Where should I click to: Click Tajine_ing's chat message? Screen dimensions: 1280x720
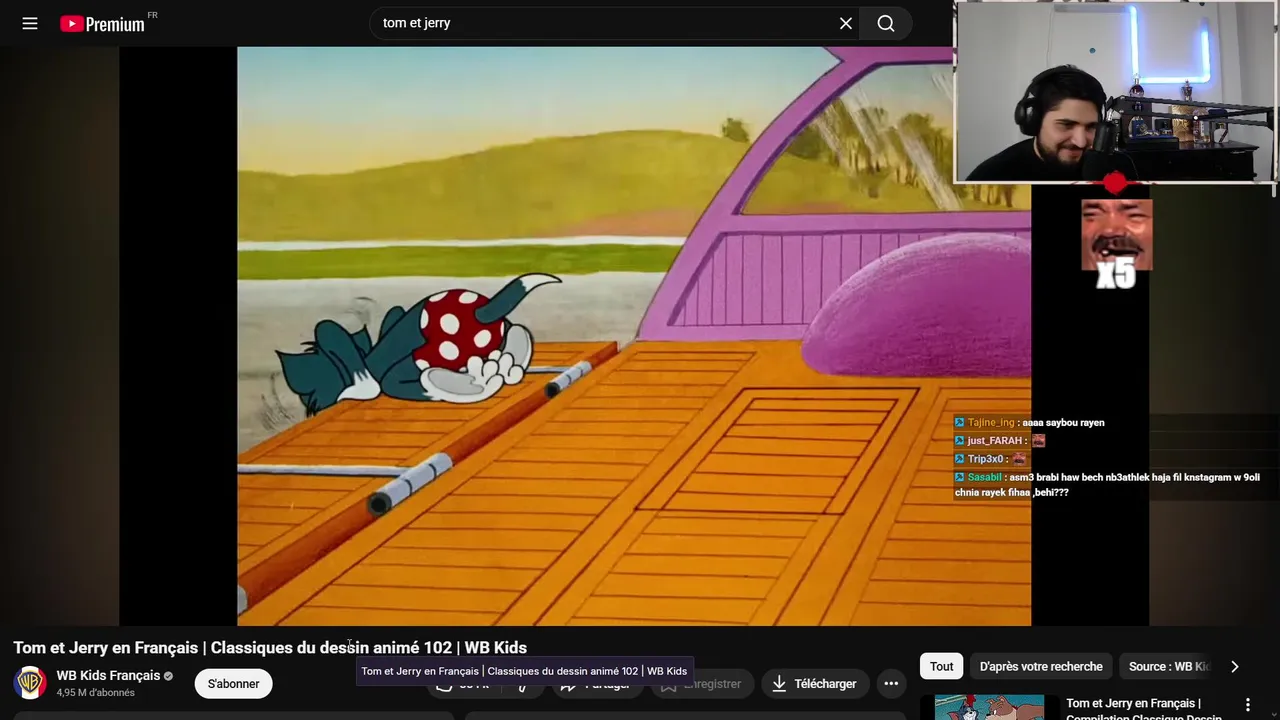[1029, 422]
